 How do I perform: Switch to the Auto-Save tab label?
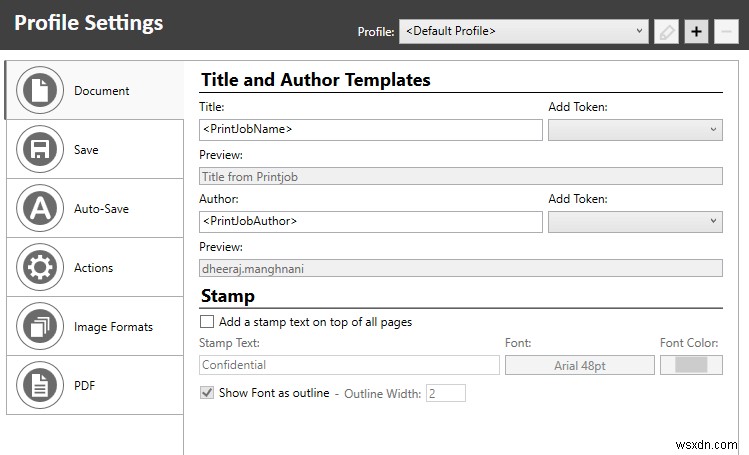click(x=101, y=209)
